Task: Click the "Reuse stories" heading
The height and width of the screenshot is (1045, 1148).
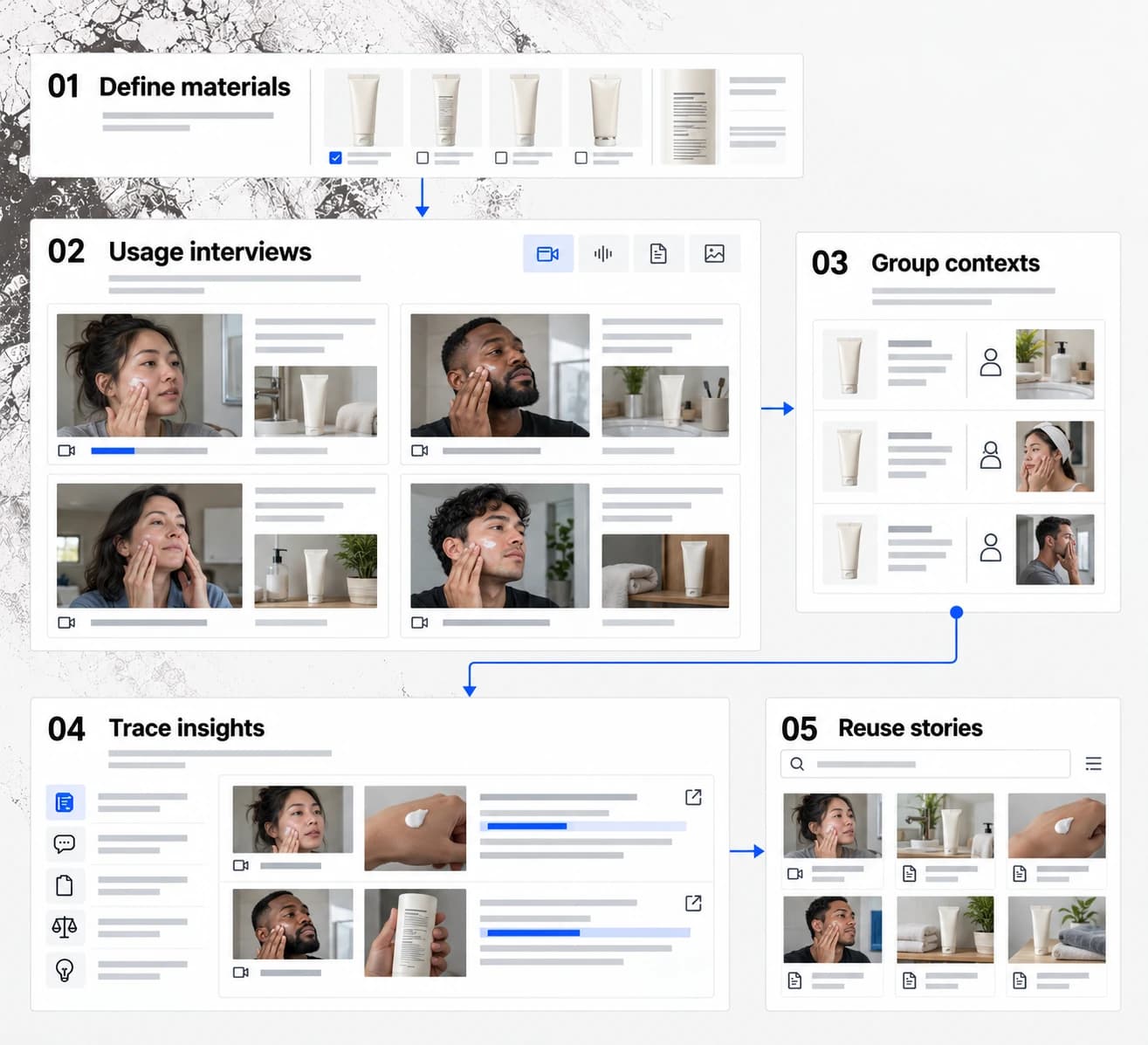Action: click(911, 728)
